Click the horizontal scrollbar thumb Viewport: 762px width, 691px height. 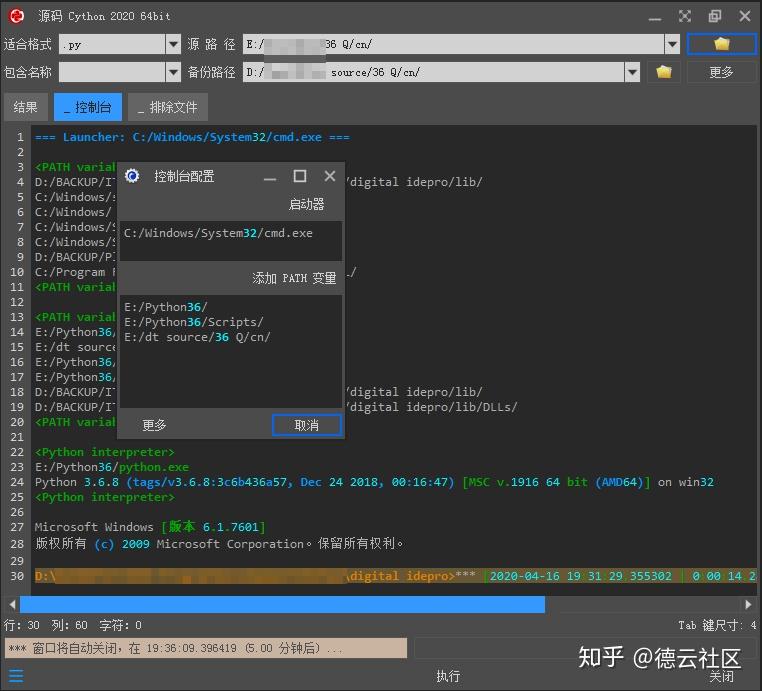click(282, 605)
